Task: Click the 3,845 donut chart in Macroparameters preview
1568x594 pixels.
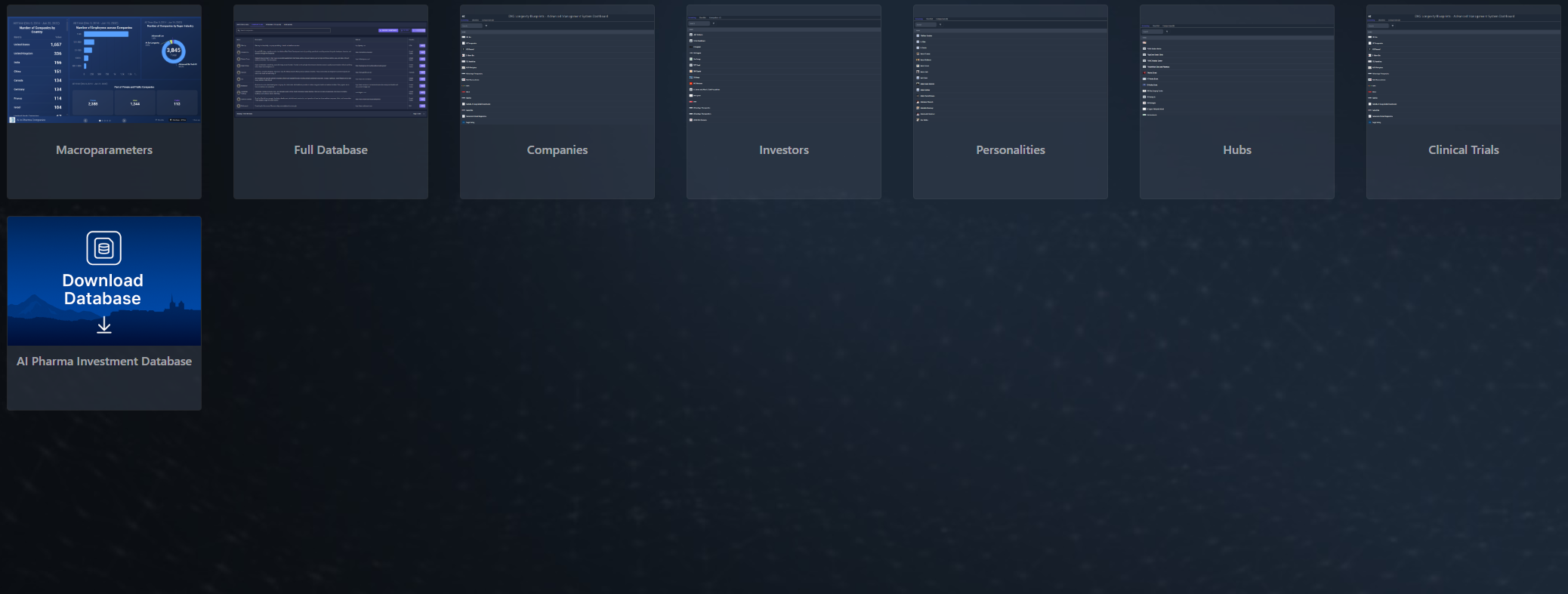Action: pos(173,51)
